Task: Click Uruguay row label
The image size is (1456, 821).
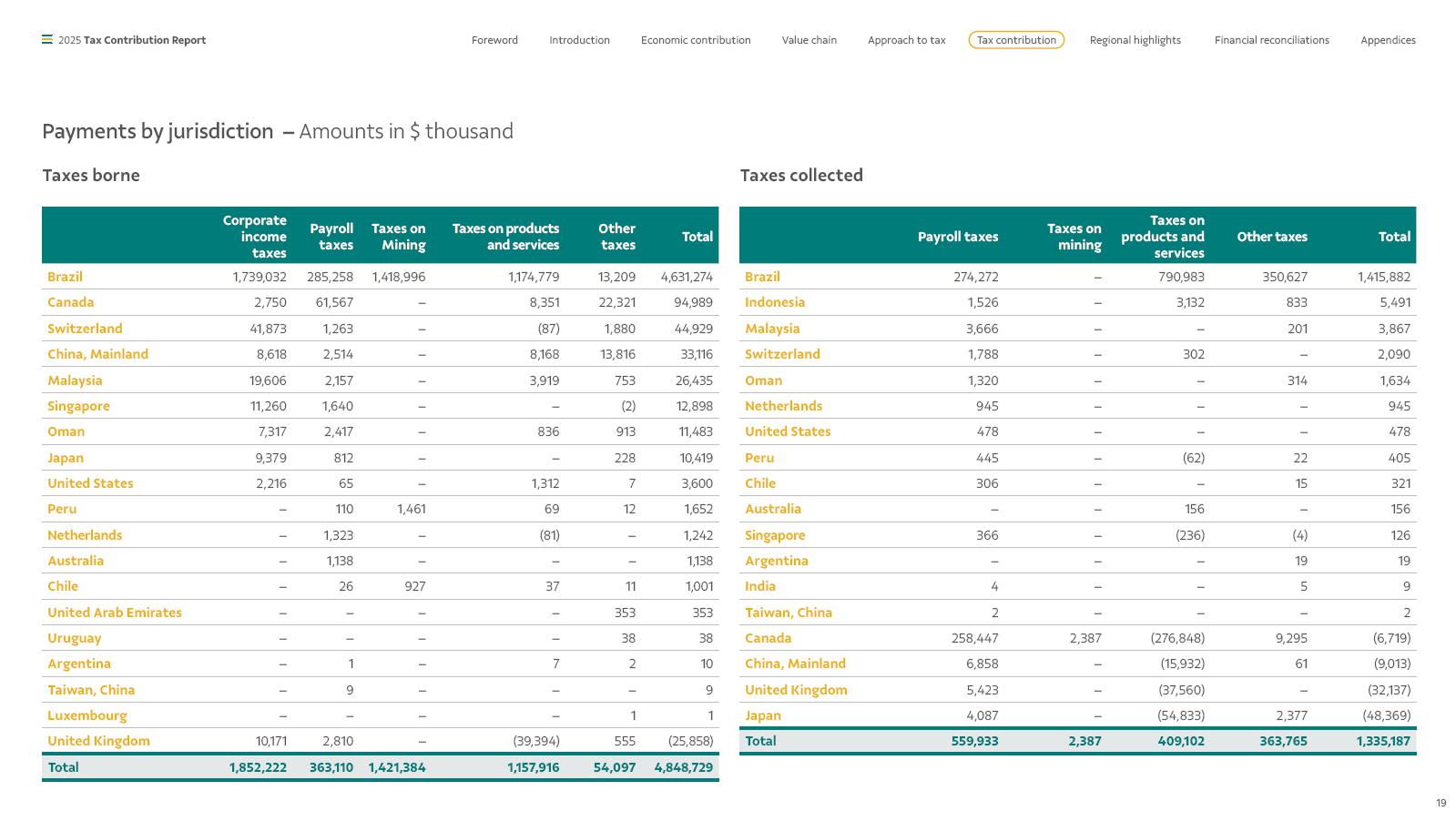Action: [x=75, y=638]
